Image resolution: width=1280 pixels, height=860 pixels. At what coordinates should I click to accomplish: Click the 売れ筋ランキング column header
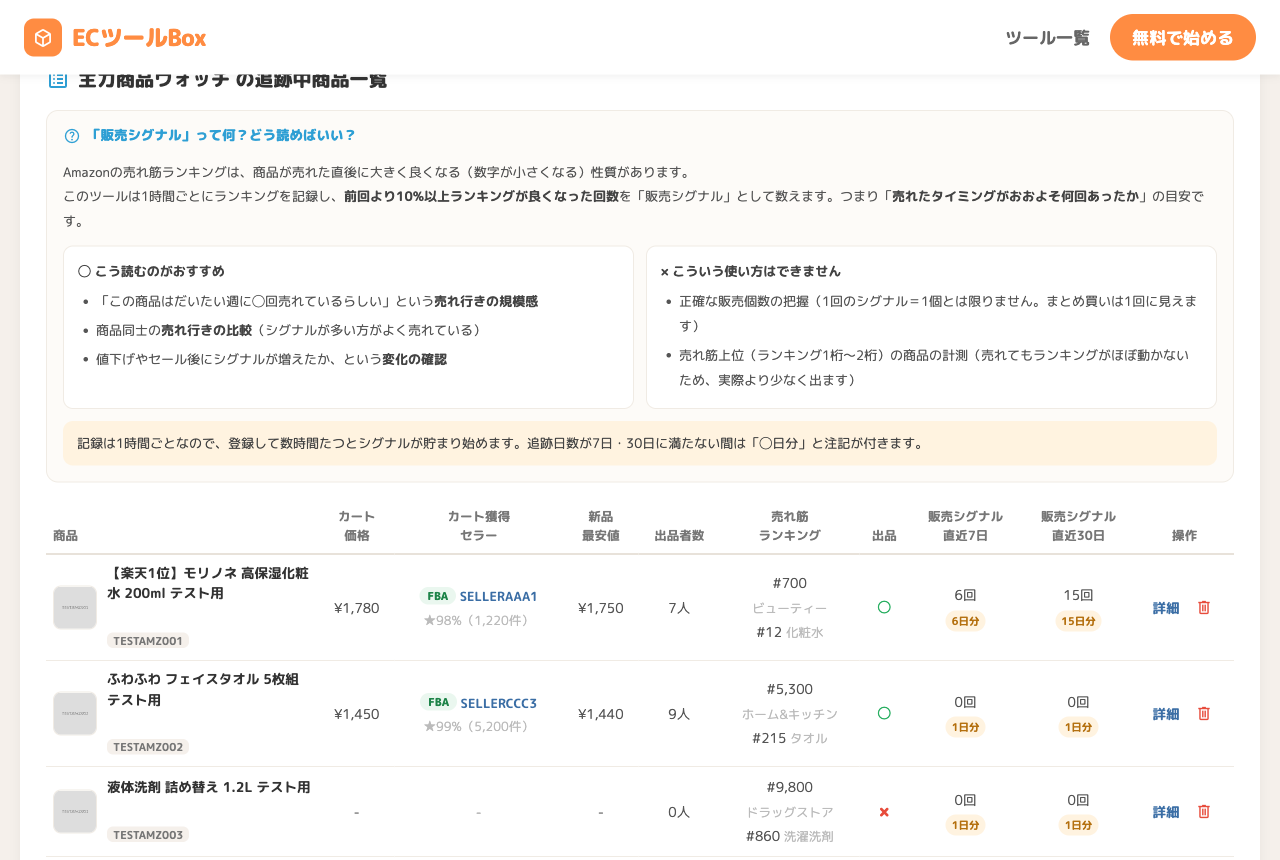coord(789,526)
